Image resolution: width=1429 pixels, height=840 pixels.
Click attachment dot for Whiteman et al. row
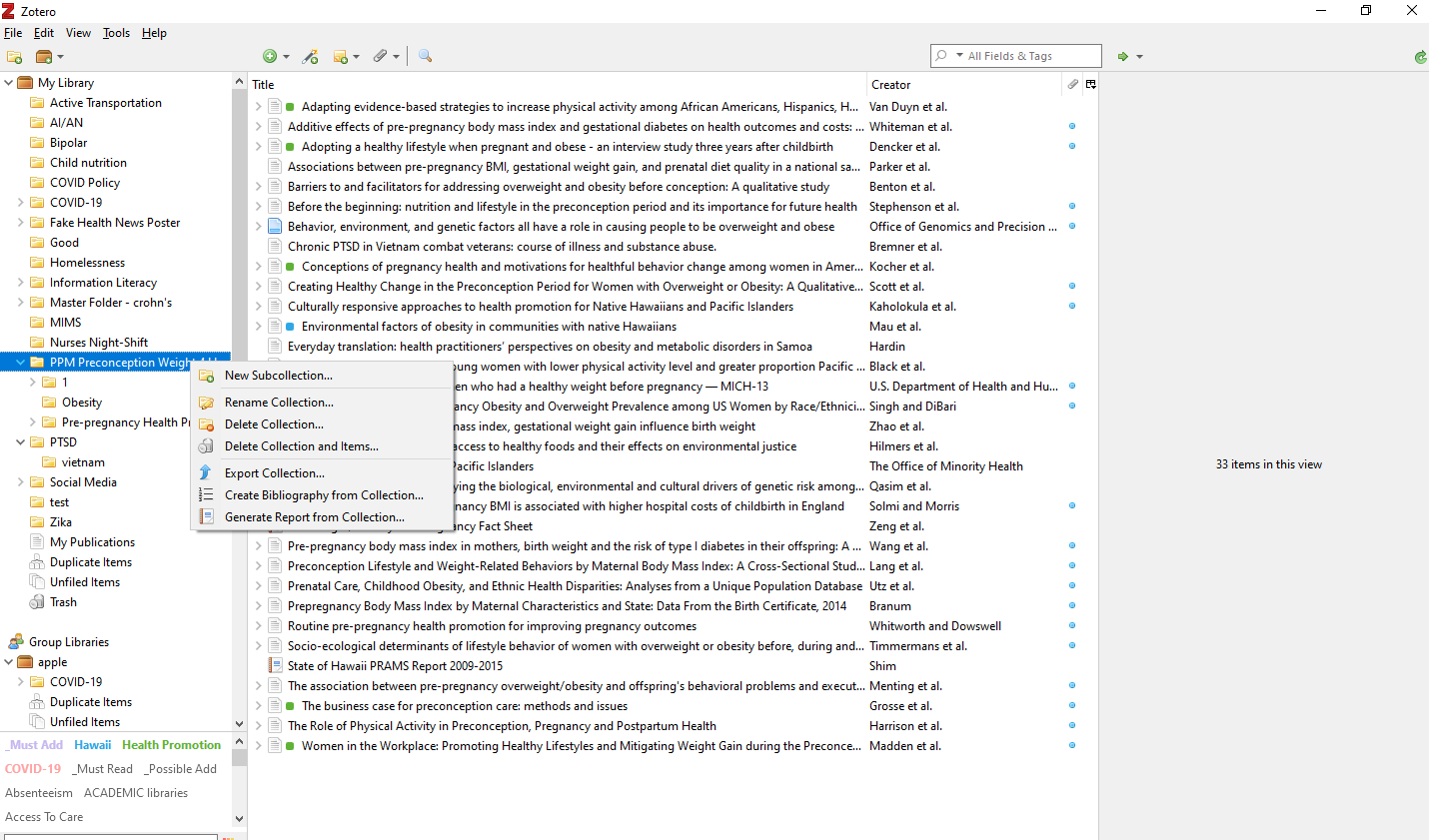coord(1072,127)
